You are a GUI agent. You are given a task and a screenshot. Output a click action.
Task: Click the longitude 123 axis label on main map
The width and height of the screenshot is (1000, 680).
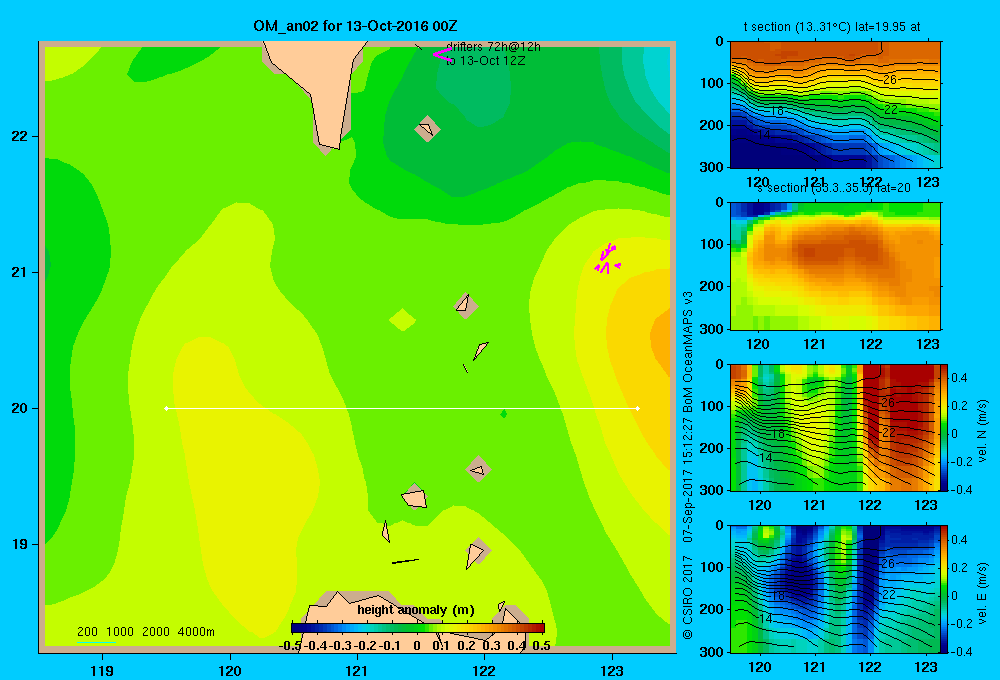coord(612,670)
